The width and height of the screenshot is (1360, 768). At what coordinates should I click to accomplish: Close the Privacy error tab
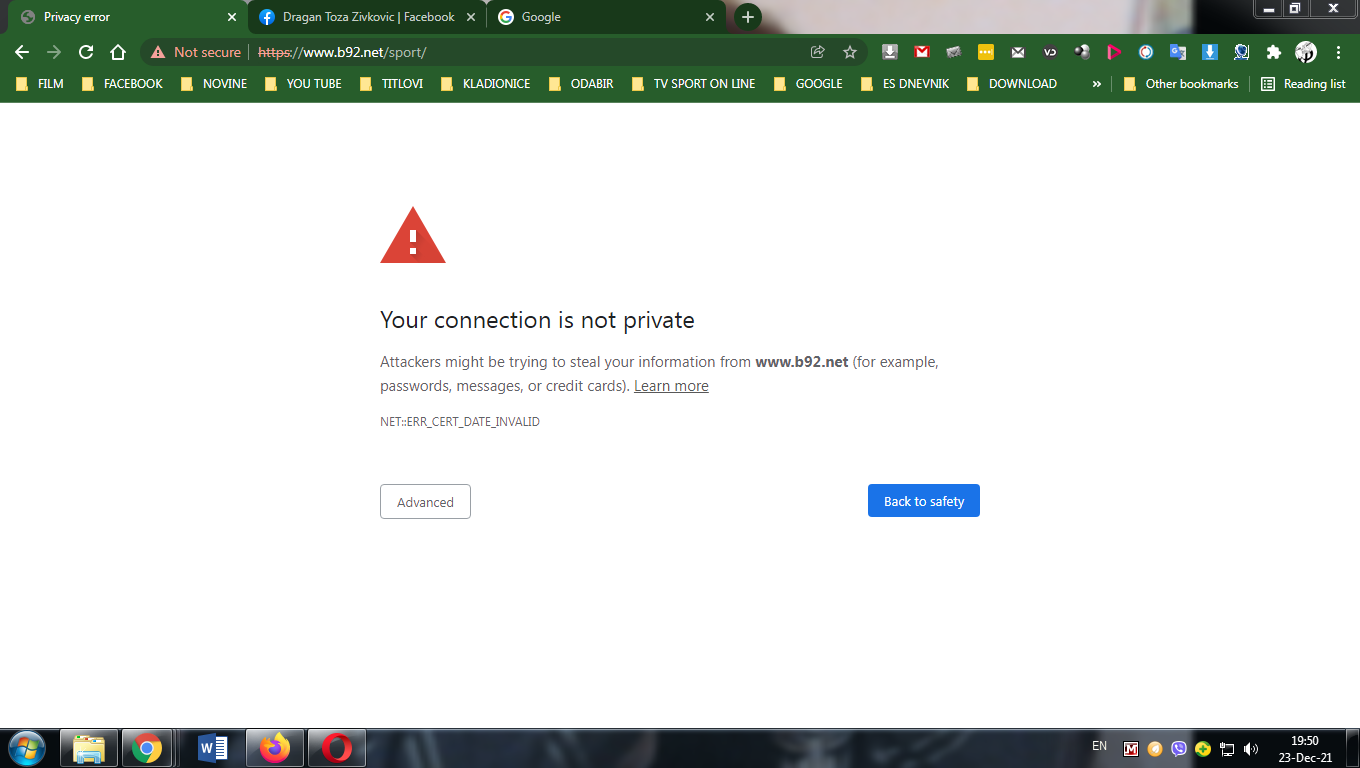tap(232, 17)
